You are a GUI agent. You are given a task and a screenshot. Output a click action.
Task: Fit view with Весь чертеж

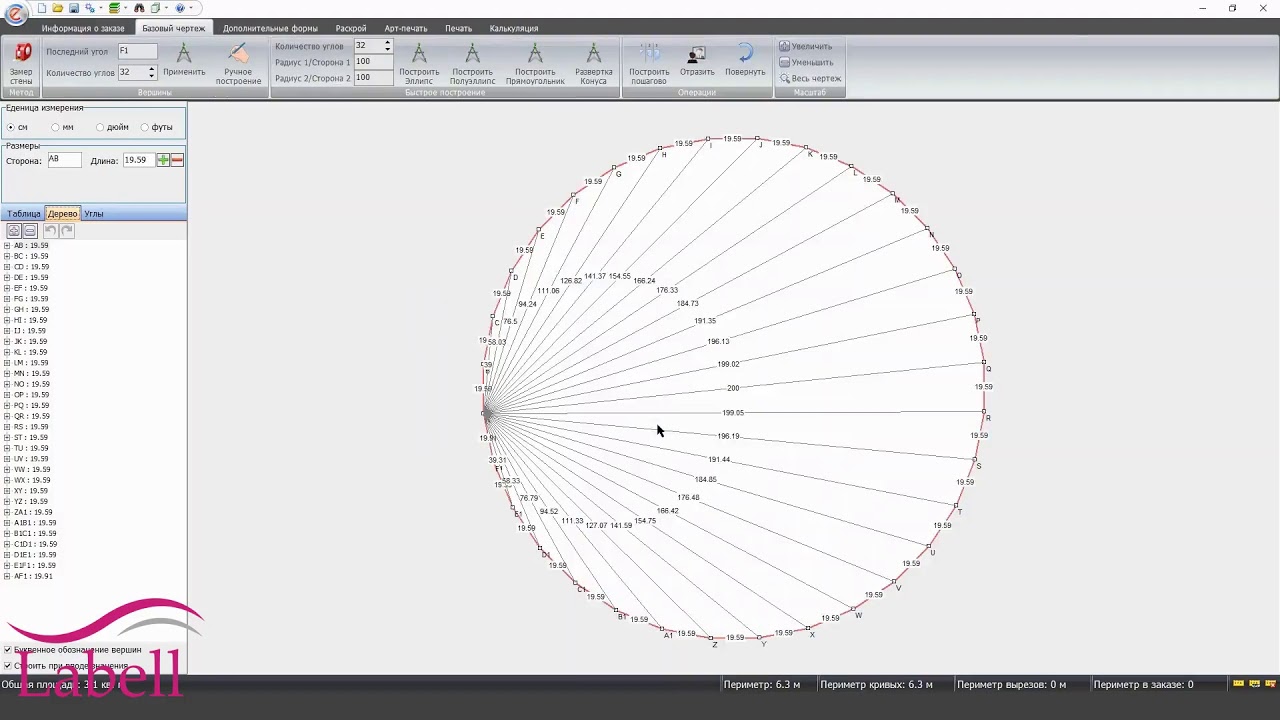point(810,78)
